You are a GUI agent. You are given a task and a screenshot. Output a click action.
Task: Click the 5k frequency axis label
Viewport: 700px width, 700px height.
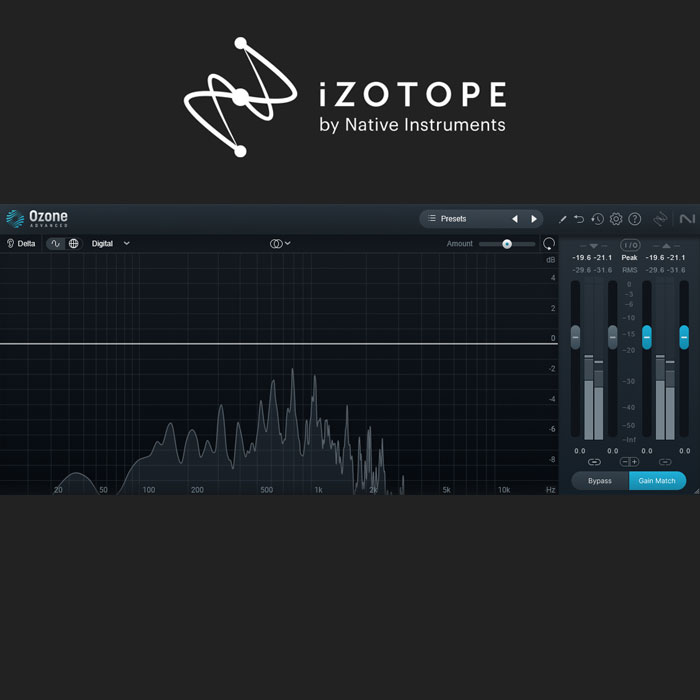click(x=446, y=490)
